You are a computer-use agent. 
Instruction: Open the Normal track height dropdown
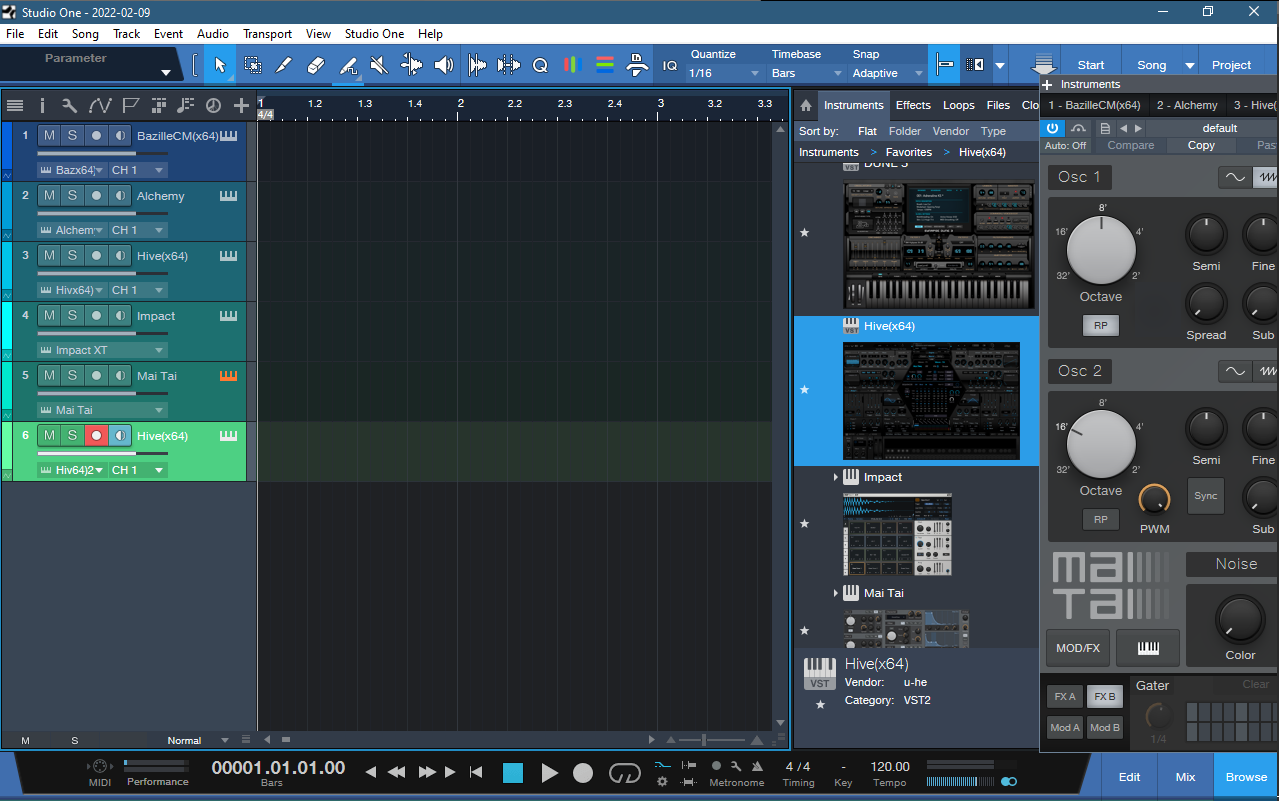198,741
